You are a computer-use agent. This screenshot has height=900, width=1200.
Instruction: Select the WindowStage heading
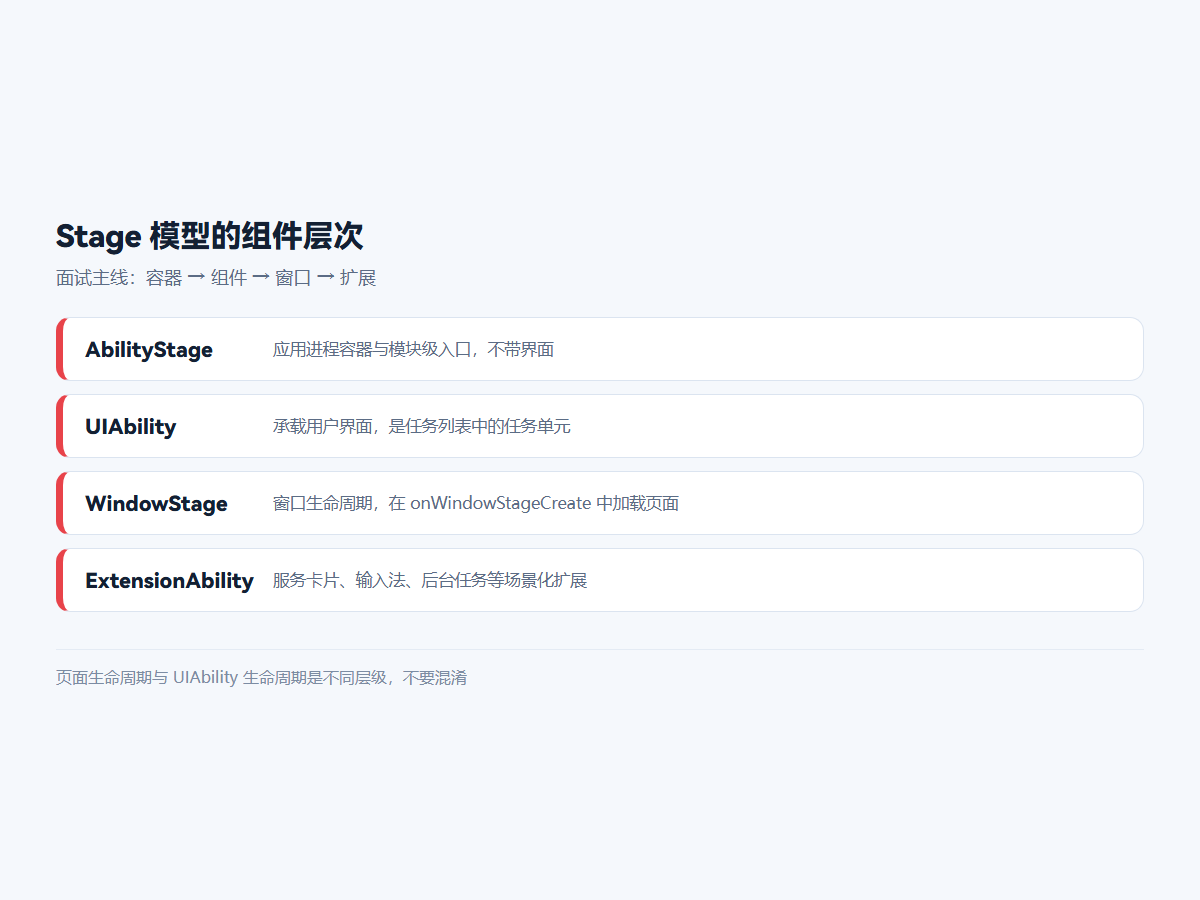(156, 504)
